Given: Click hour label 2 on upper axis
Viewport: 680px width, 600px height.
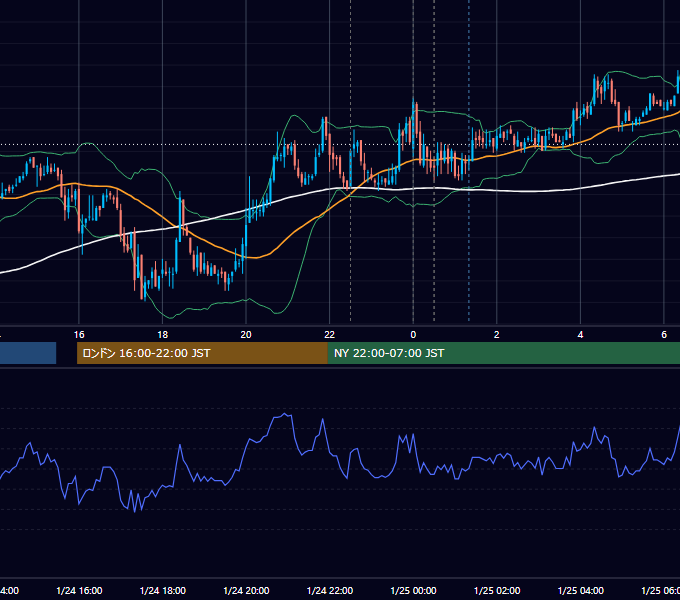Looking at the screenshot, I should pyautogui.click(x=497, y=334).
